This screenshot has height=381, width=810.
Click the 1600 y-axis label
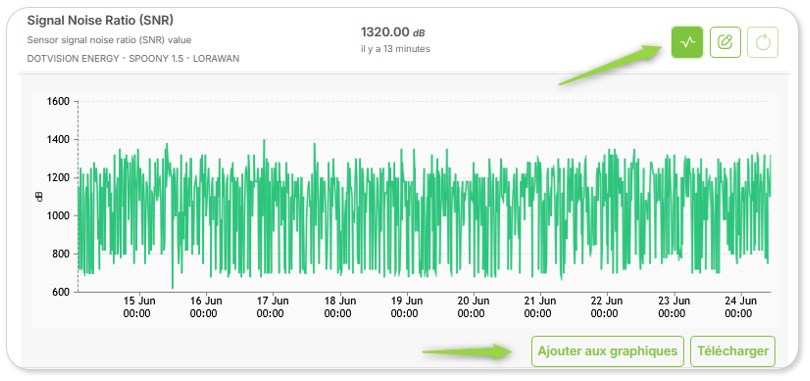point(58,101)
